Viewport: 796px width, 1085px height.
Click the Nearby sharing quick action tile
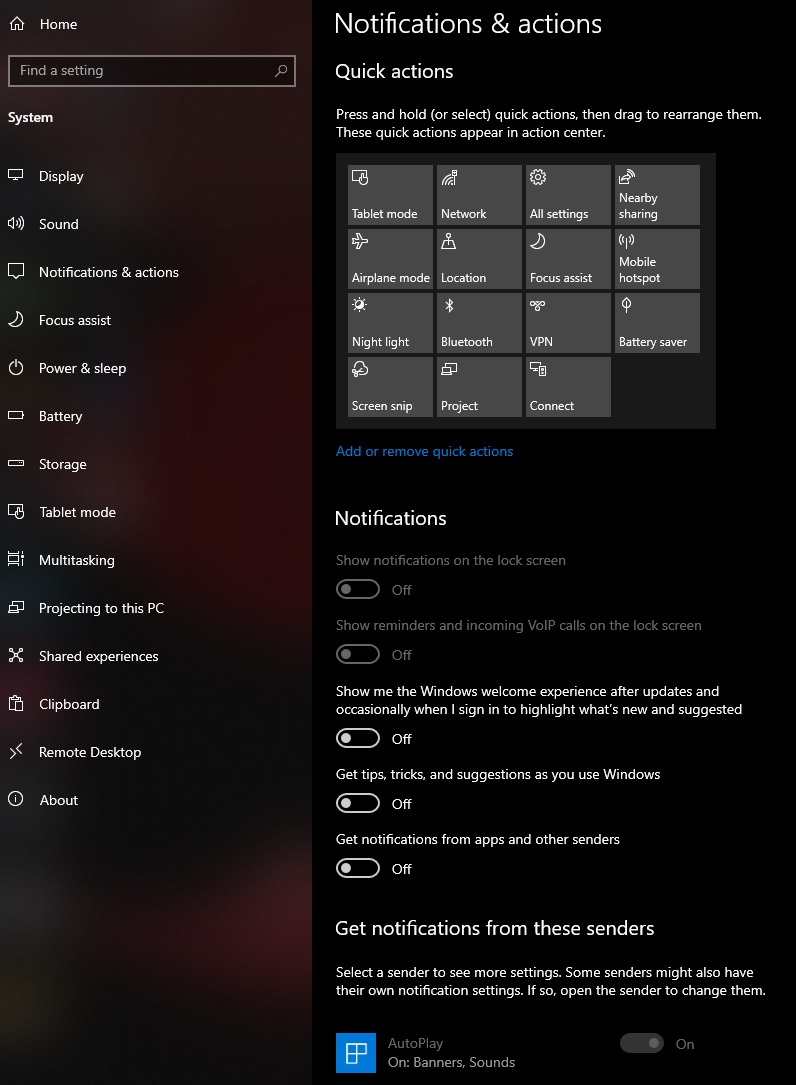(x=657, y=194)
